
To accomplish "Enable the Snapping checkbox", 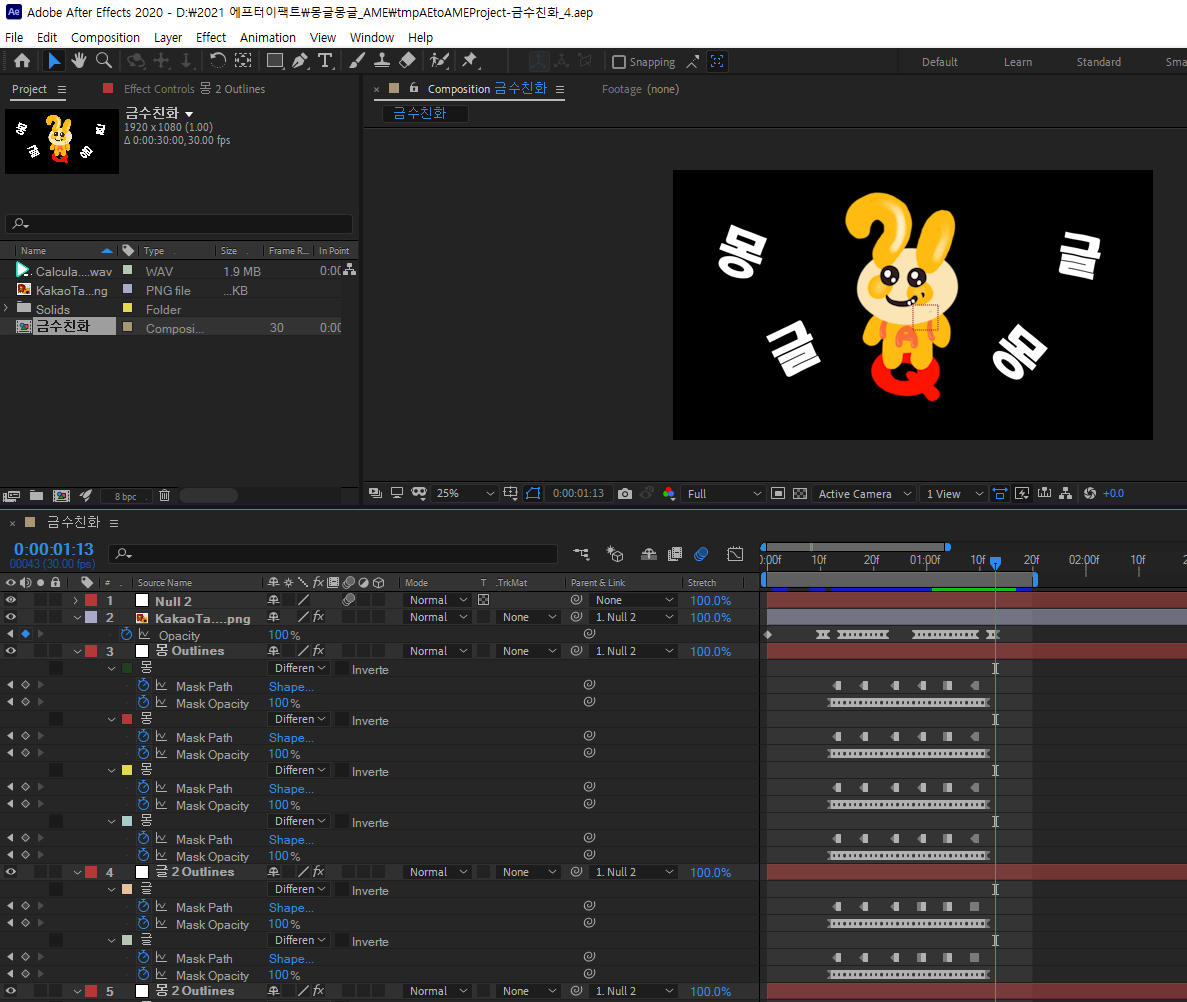I will click(618, 62).
